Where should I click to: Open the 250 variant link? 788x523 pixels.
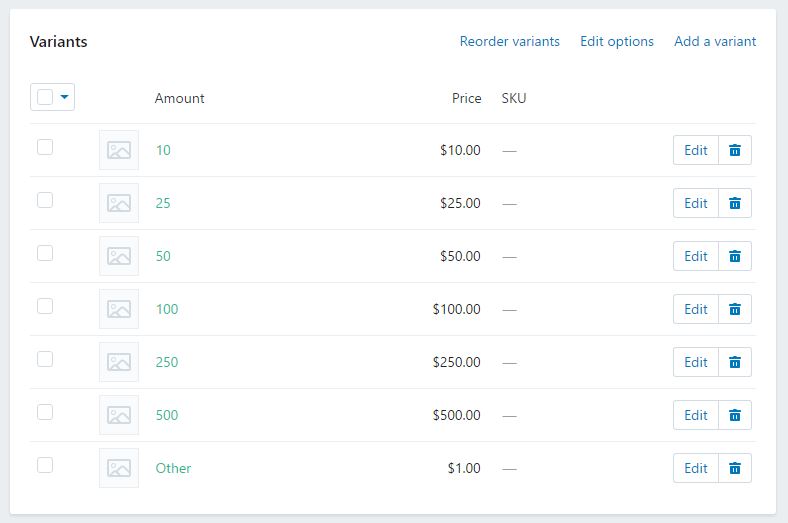point(167,362)
